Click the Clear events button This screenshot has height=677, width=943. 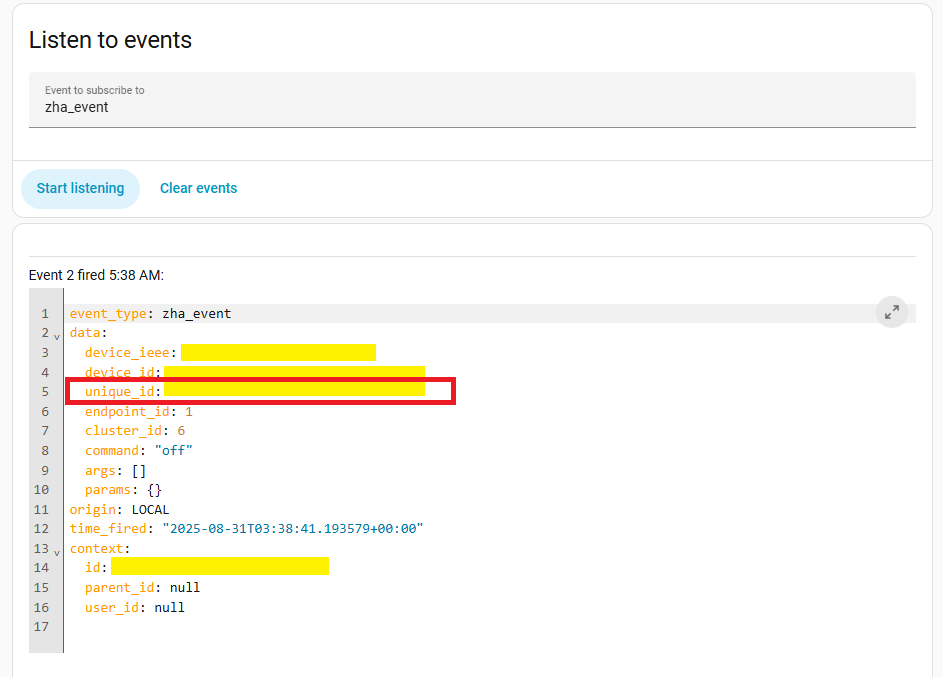[198, 188]
